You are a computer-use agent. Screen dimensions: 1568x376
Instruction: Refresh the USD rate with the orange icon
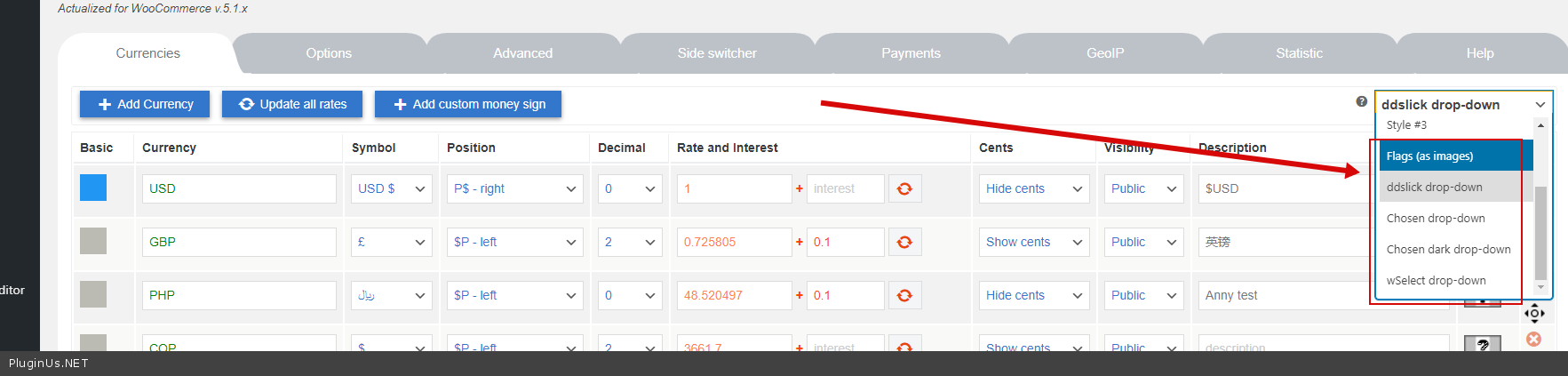point(904,188)
